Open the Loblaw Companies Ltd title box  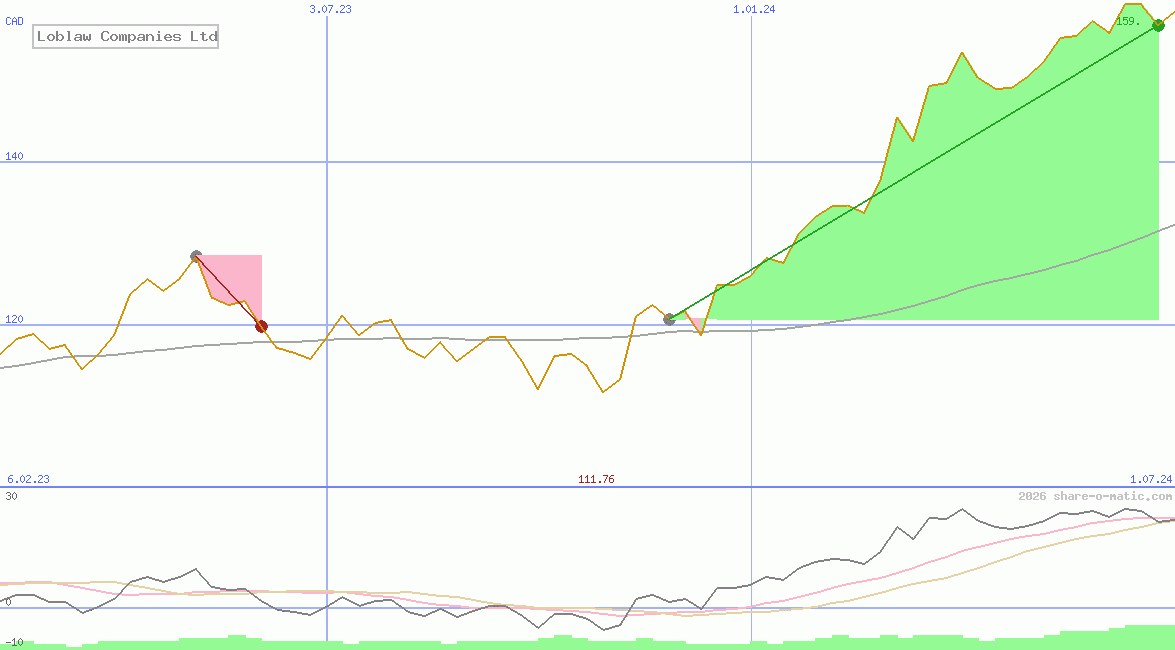click(125, 36)
